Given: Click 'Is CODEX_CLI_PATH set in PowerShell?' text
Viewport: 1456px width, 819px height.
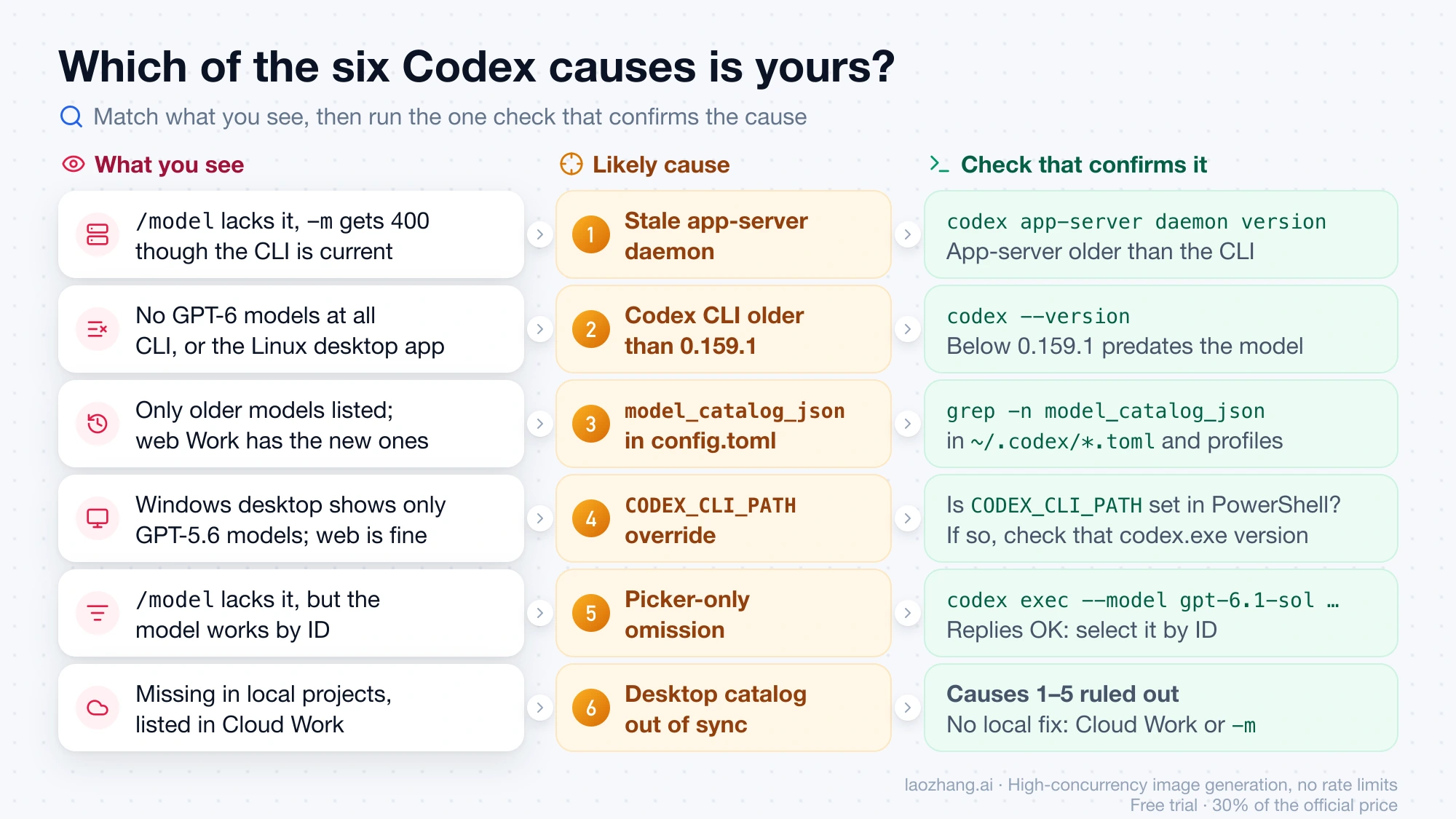Looking at the screenshot, I should pyautogui.click(x=1144, y=505).
